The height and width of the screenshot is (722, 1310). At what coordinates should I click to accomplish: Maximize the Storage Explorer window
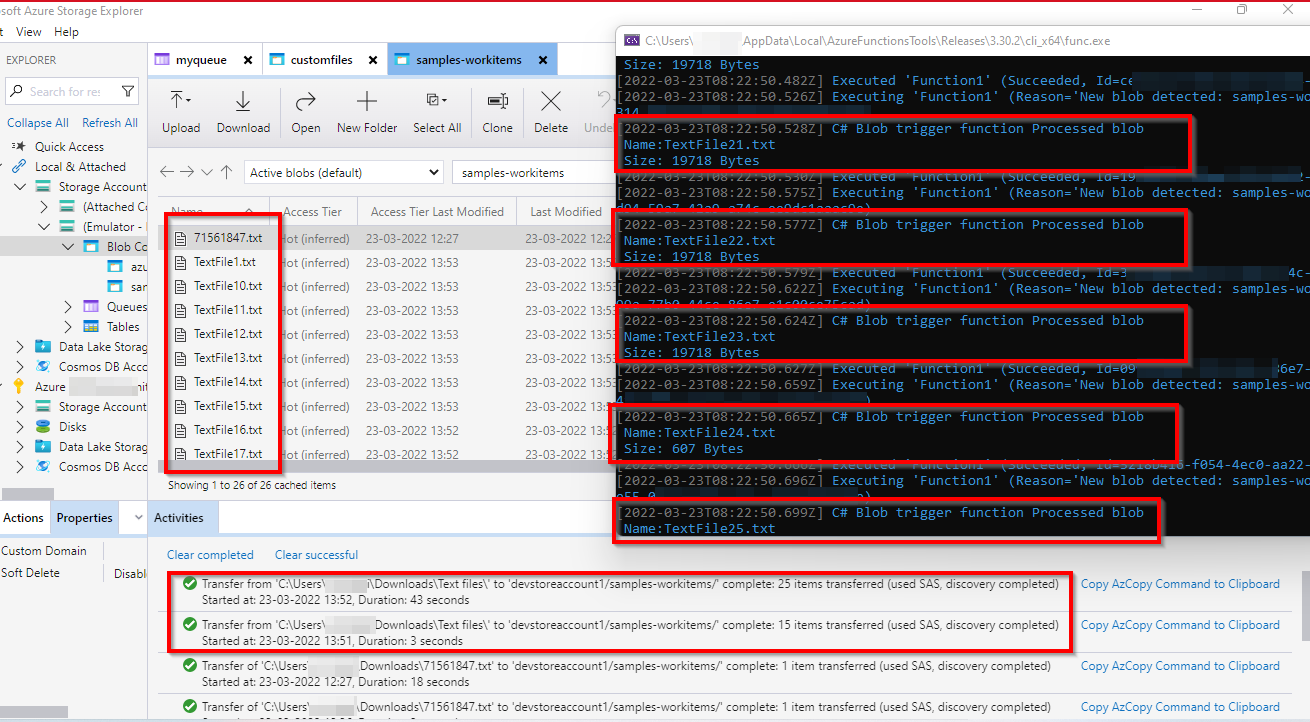pos(1241,10)
